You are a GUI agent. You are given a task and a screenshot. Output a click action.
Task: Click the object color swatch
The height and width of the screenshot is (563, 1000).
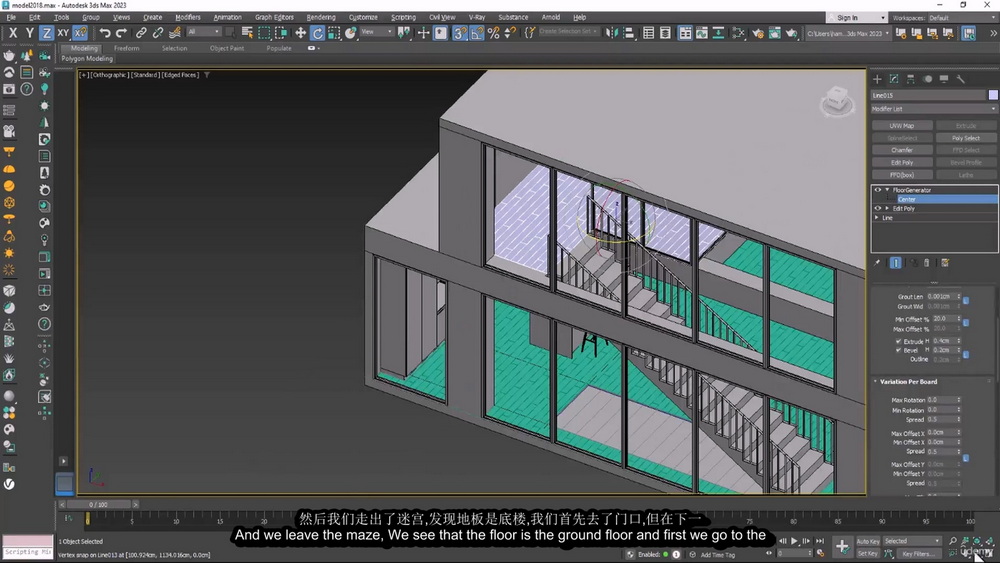click(x=993, y=95)
